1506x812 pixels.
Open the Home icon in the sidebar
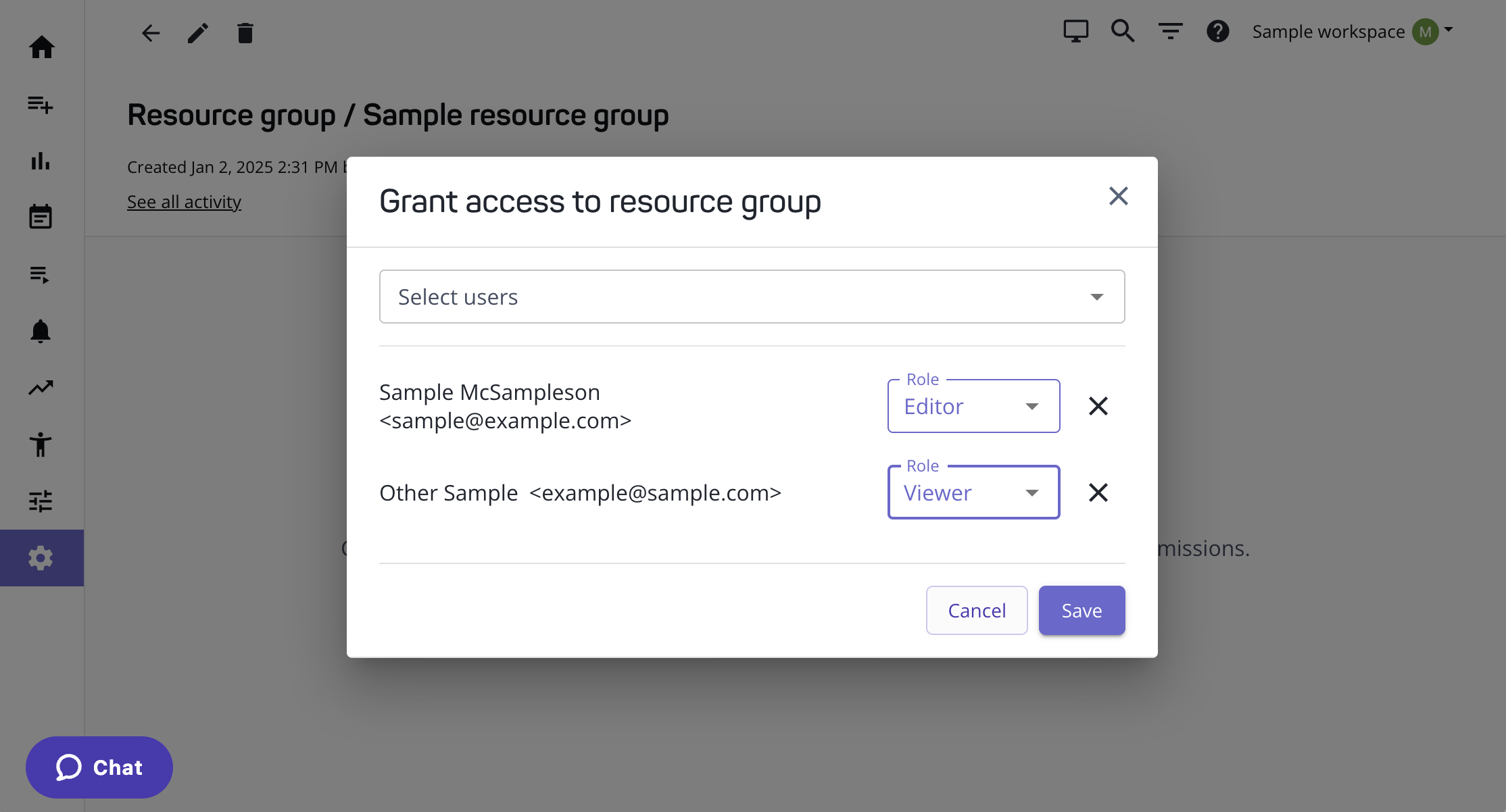point(41,47)
